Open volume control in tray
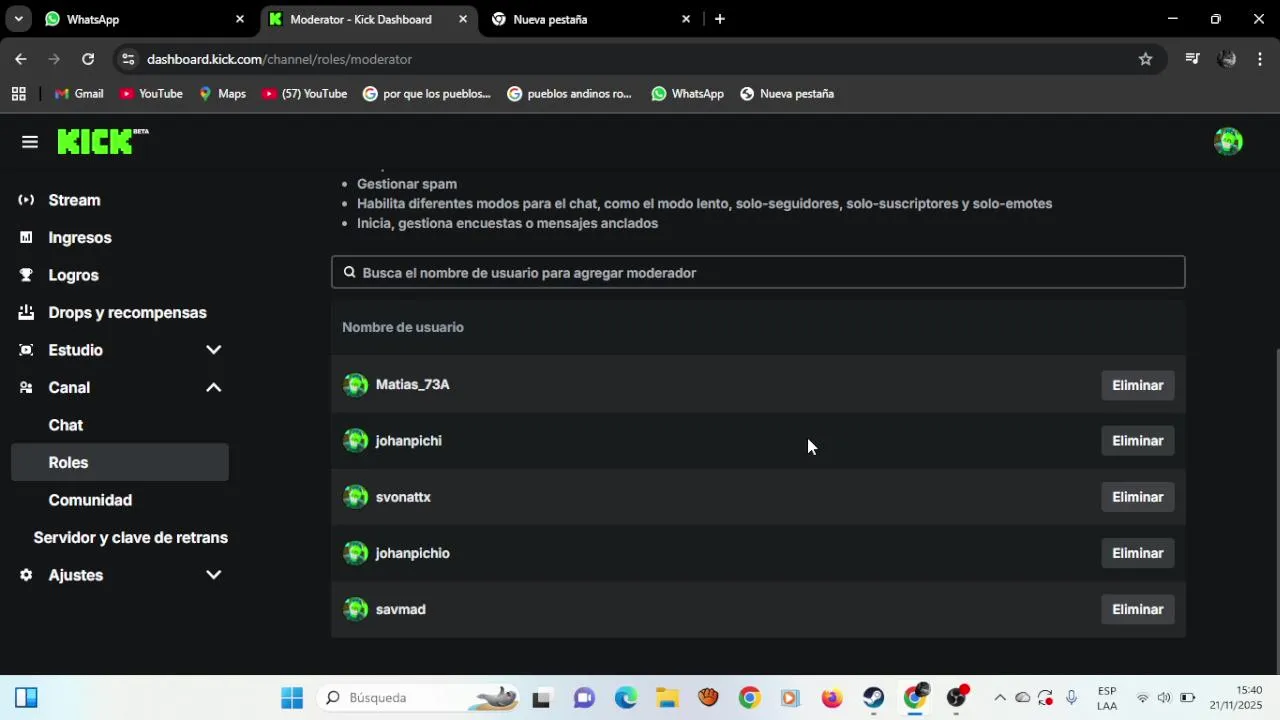Screen dimensions: 1280x720 tap(1164, 697)
